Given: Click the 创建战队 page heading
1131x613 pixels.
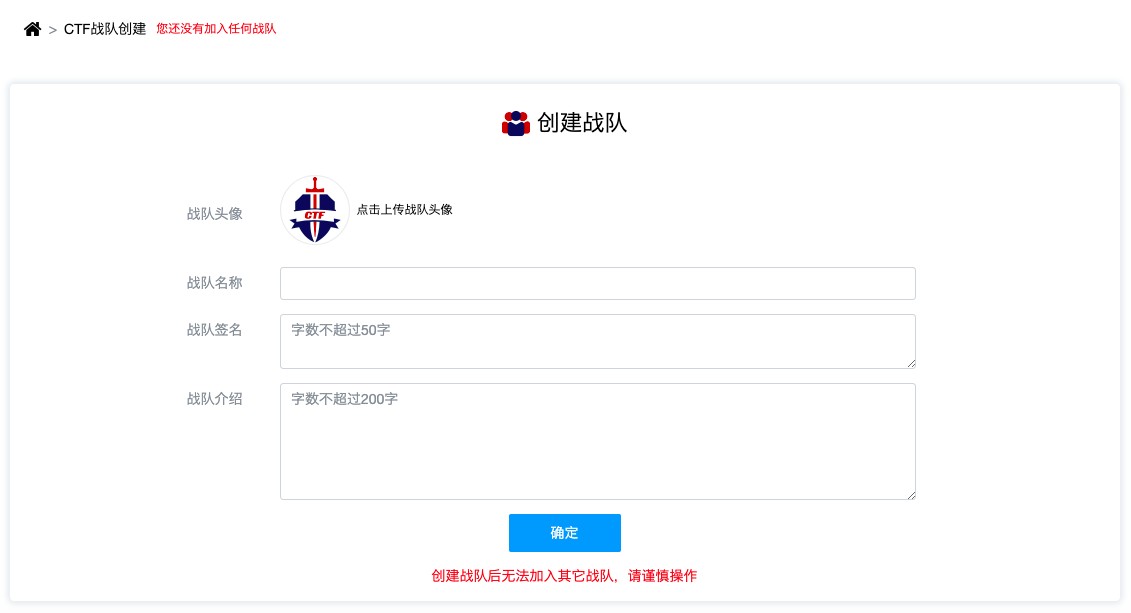Looking at the screenshot, I should [x=582, y=123].
